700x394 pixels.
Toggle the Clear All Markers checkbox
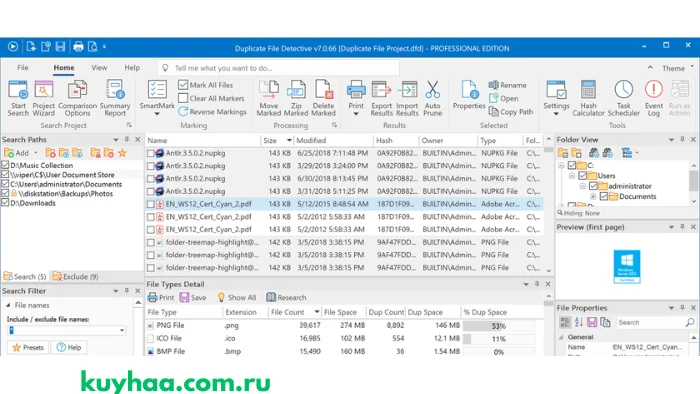[183, 98]
